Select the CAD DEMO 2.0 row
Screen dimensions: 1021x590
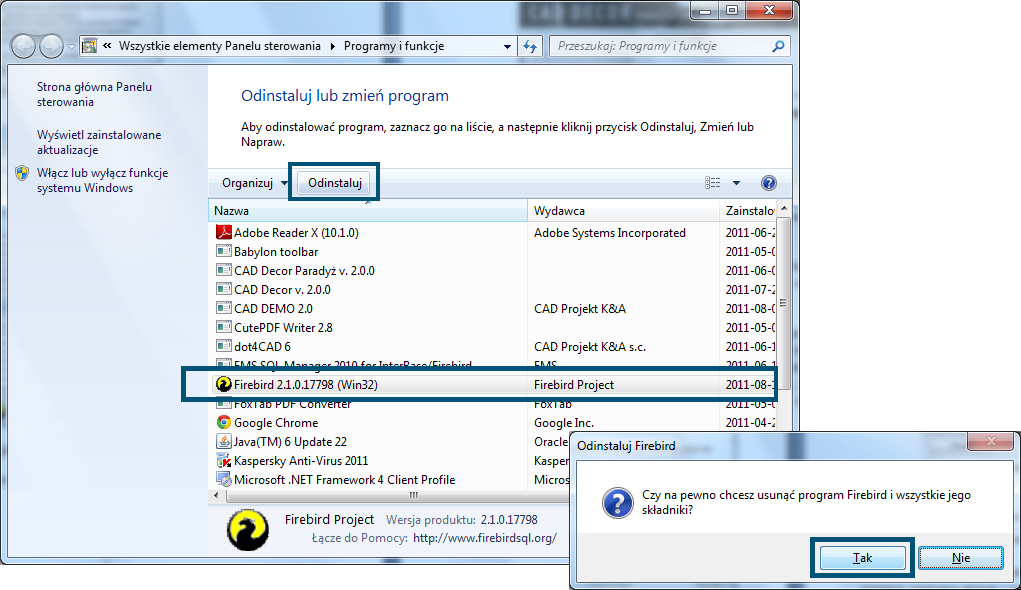tap(494, 308)
